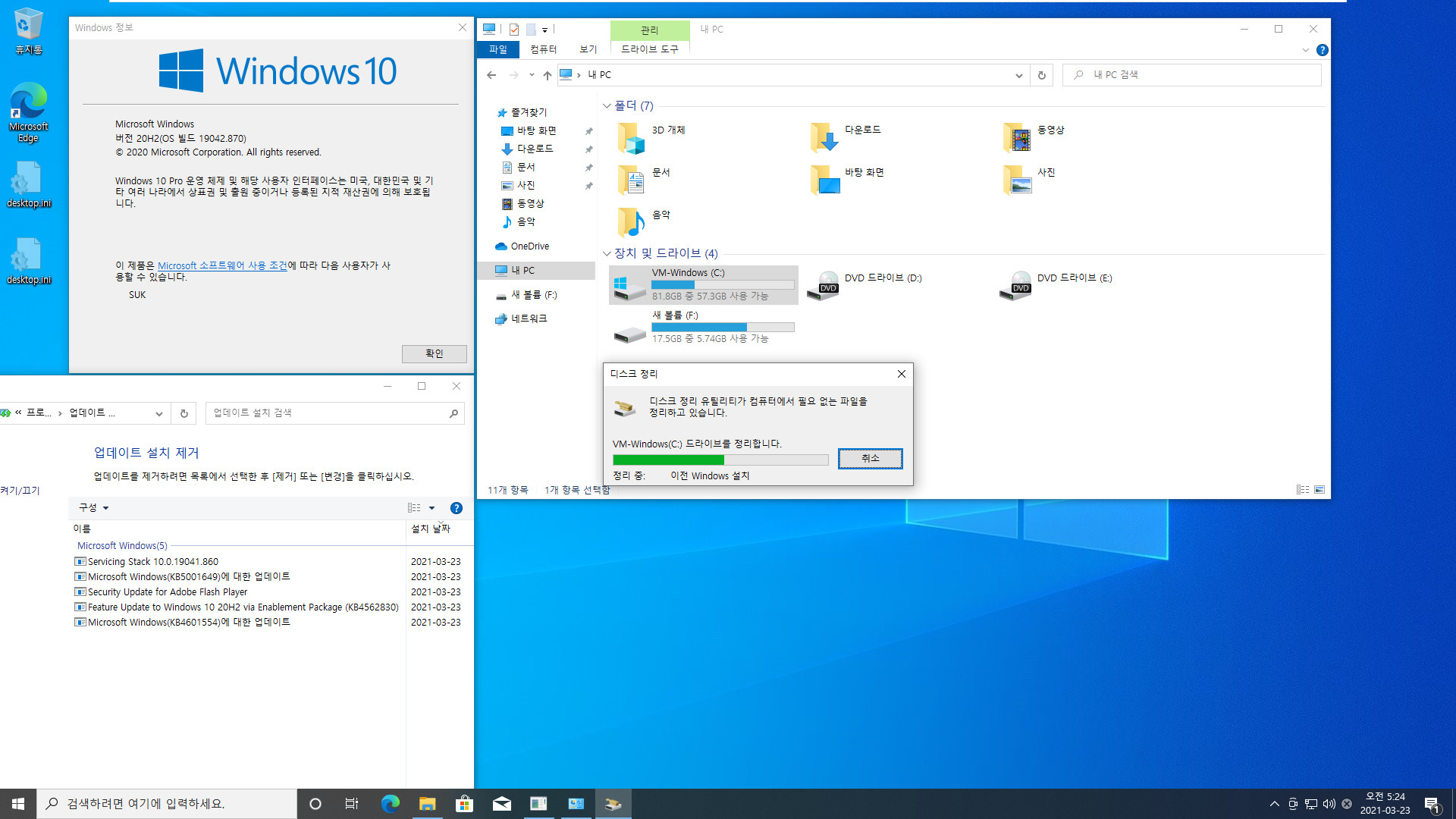Open help in update removal window
The height and width of the screenshot is (819, 1456).
point(456,508)
